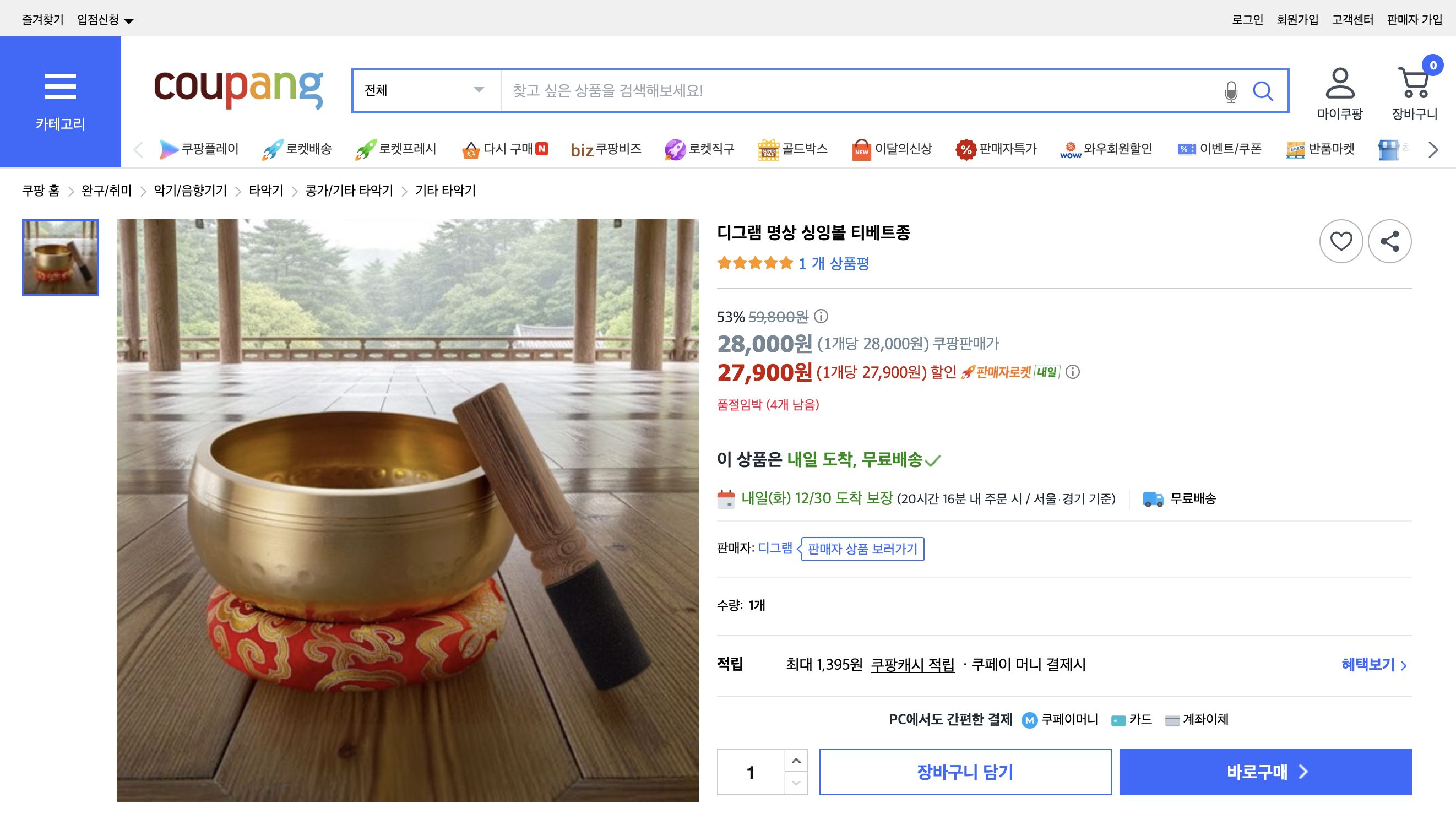Viewport: 1456px width, 814px height.
Task: Open 골드박스 from the category bar
Action: pyautogui.click(x=792, y=149)
